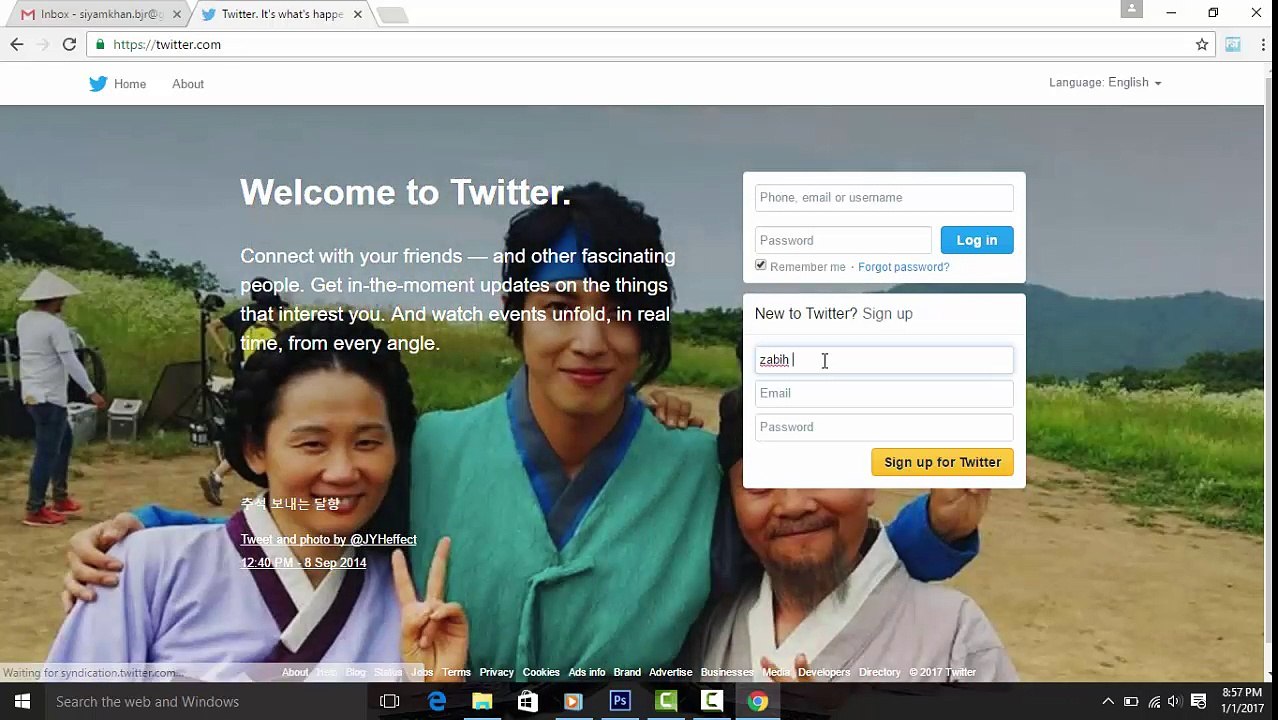Go back with the browser back arrow
Viewport: 1278px width, 720px height.
click(x=17, y=44)
